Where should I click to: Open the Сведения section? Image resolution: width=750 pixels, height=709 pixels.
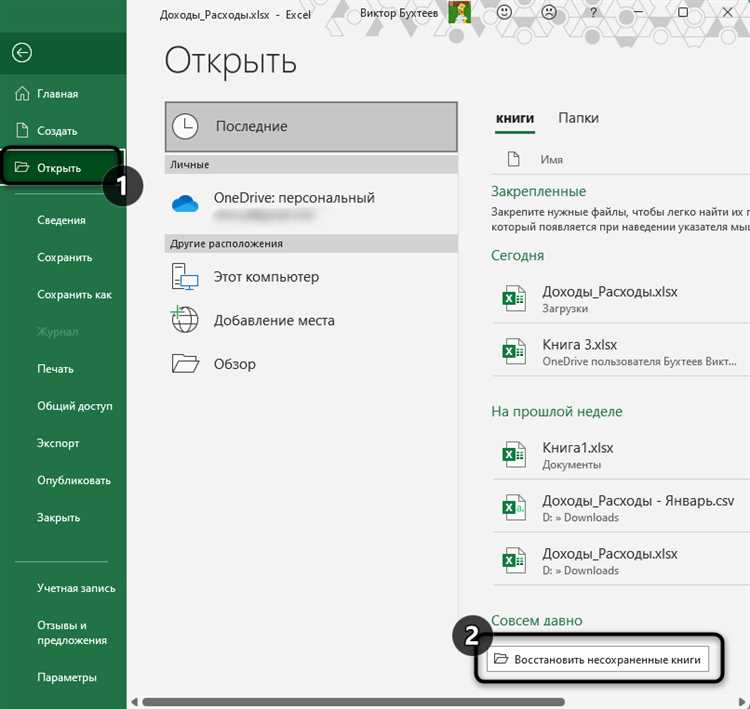pyautogui.click(x=63, y=220)
